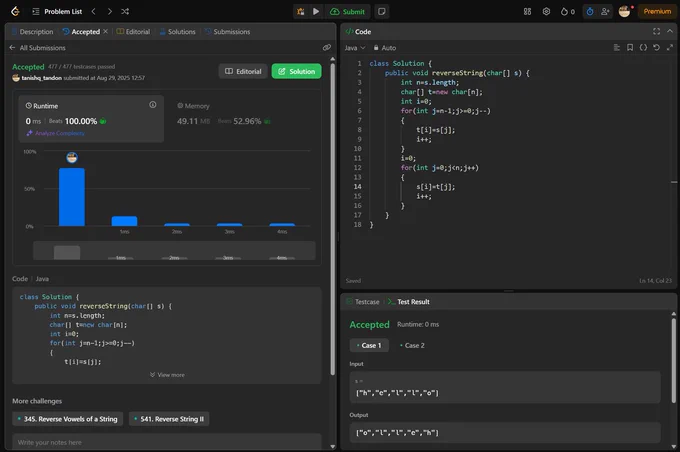
Task: Toggle the Auto lock setting
Action: [x=385, y=48]
